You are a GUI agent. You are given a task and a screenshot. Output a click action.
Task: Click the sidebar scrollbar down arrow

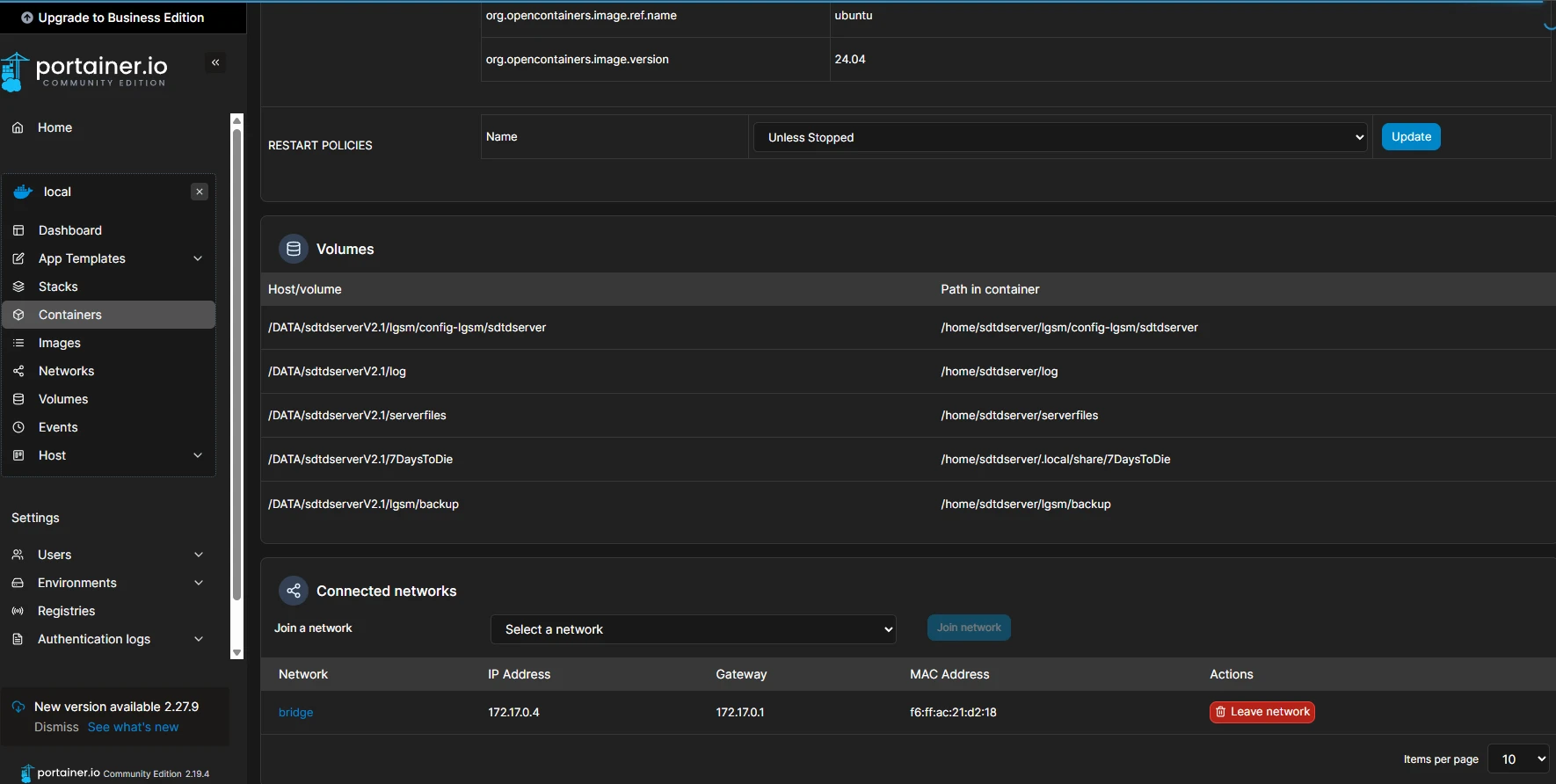[236, 653]
